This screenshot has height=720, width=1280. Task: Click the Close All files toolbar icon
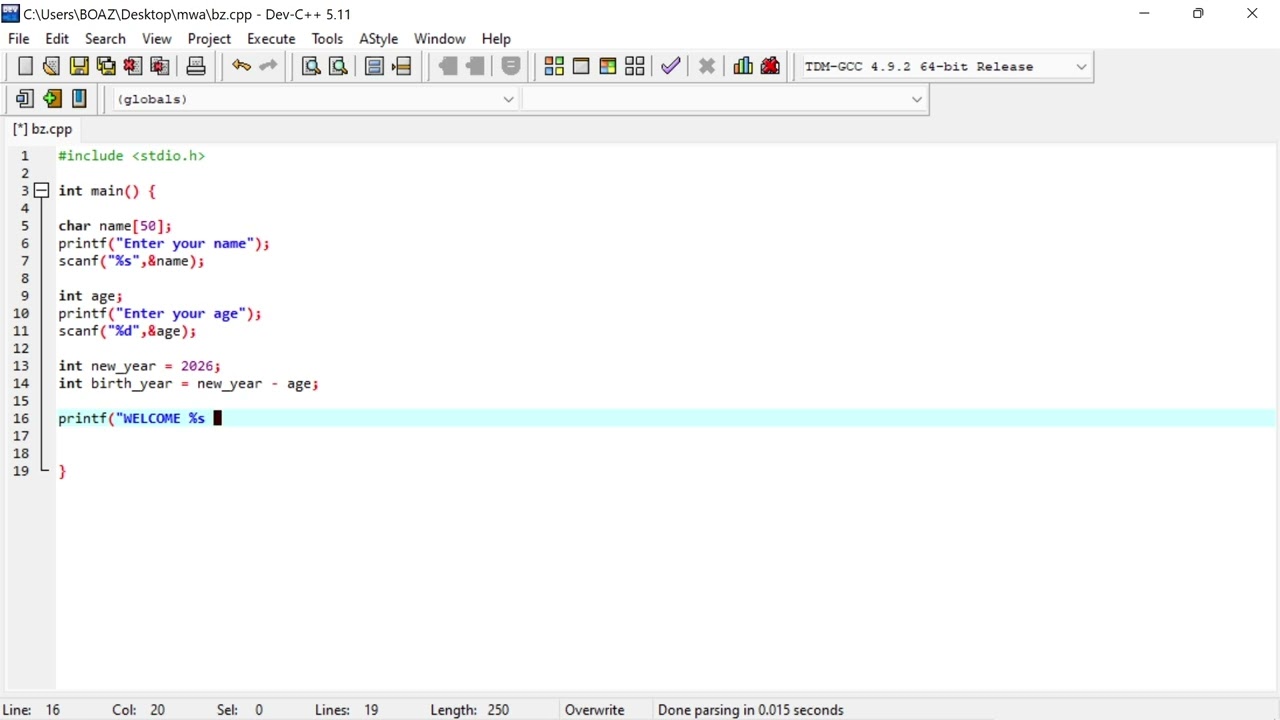160,66
